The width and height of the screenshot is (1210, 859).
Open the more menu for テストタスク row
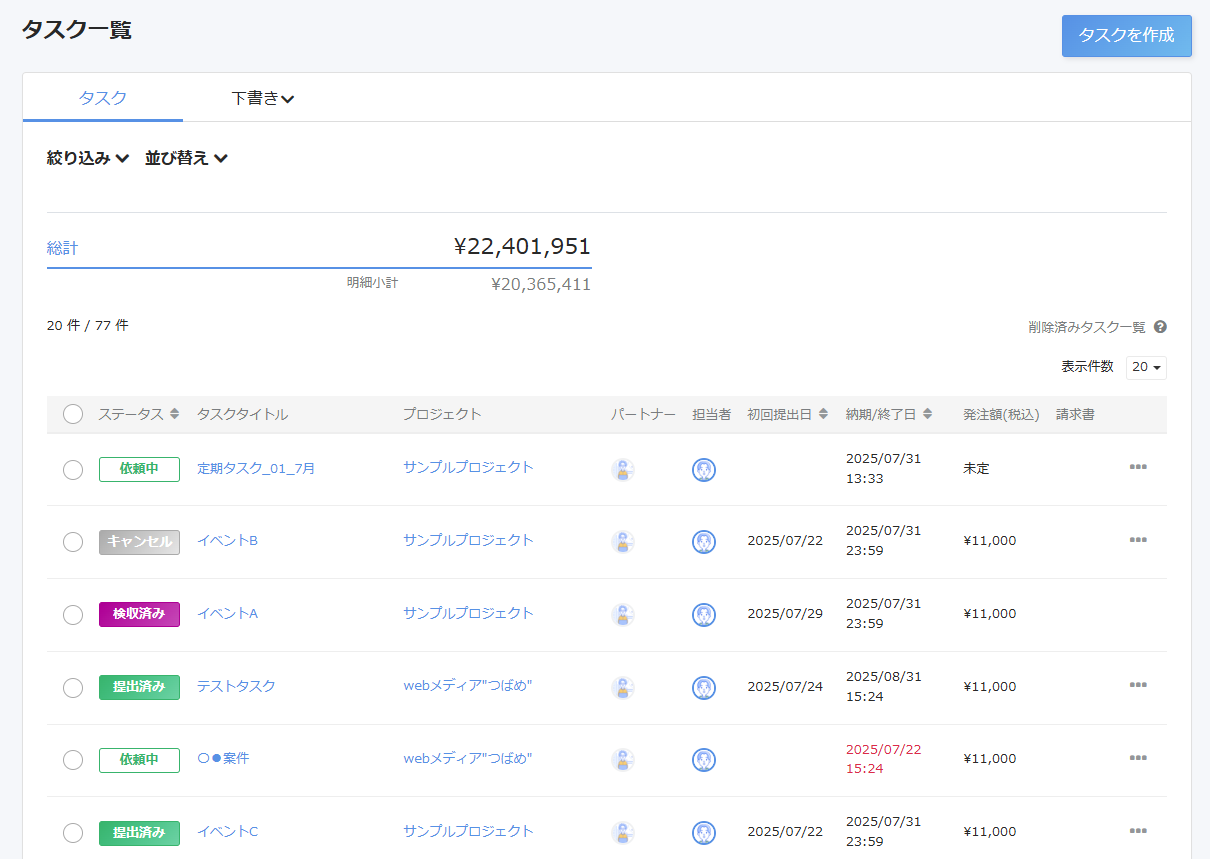[x=1138, y=685]
